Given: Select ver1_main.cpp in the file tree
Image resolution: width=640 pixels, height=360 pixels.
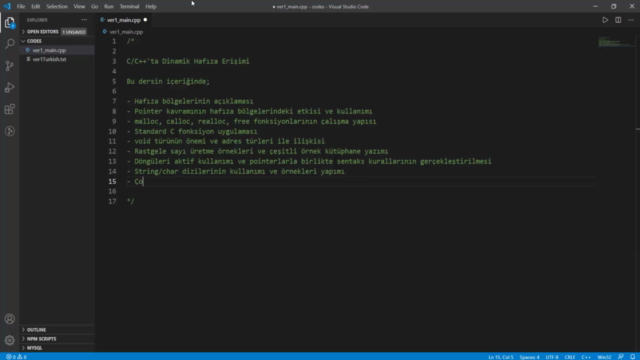Looking at the screenshot, I should (49, 50).
